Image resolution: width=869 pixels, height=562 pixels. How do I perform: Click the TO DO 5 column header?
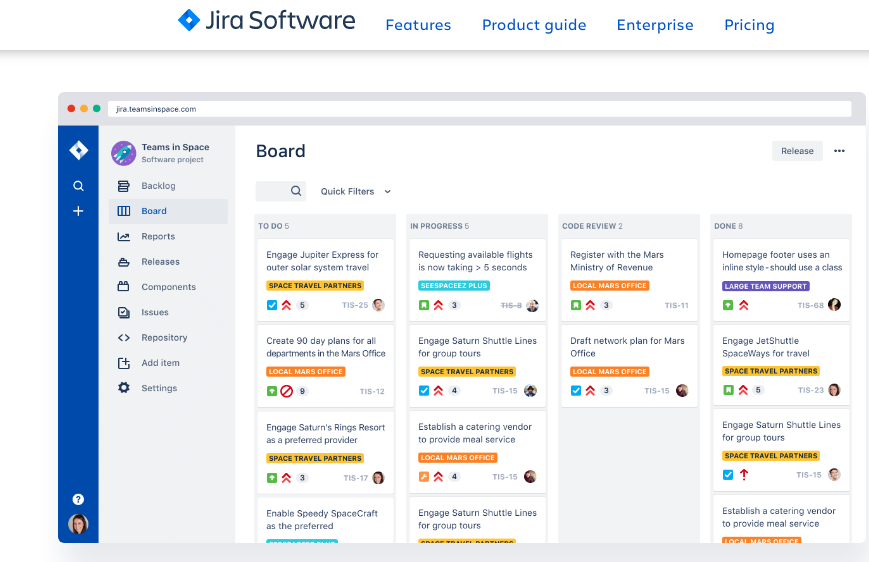[273, 226]
